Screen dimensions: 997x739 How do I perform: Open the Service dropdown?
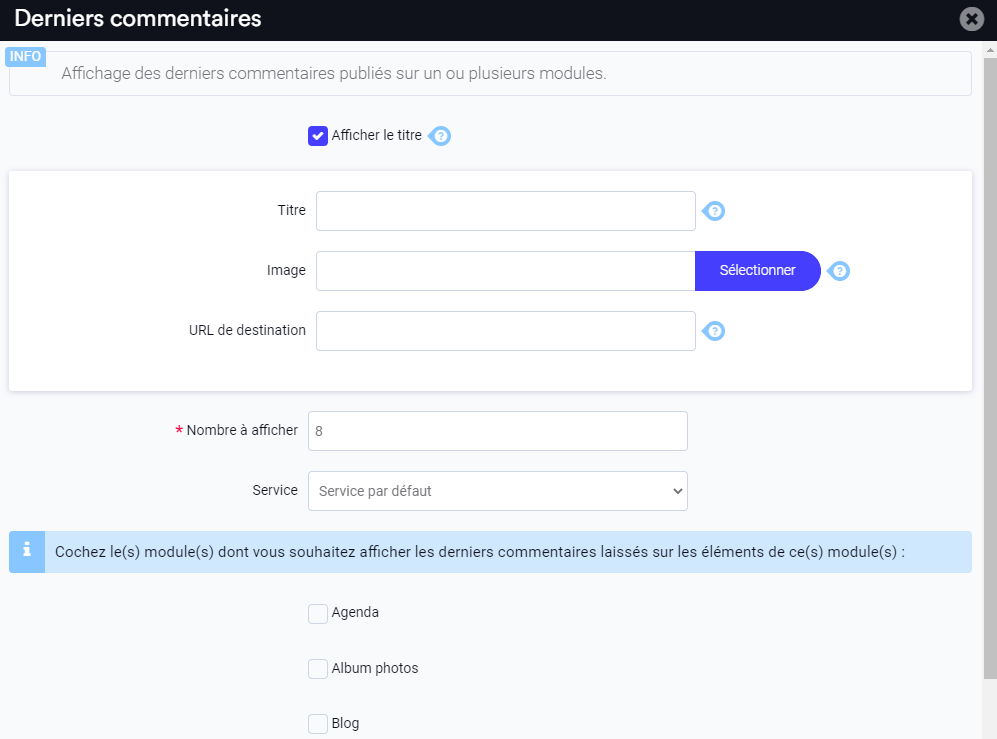[498, 491]
